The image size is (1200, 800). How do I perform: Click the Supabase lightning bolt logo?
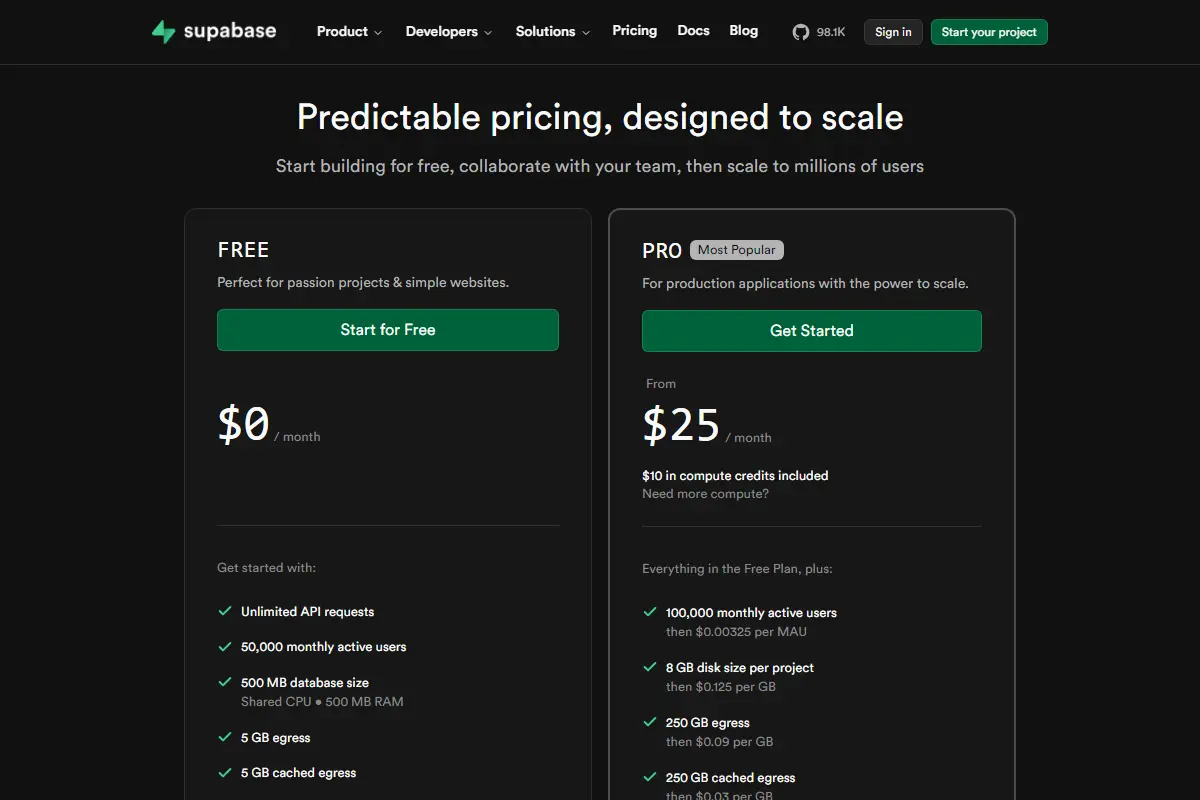[161, 31]
